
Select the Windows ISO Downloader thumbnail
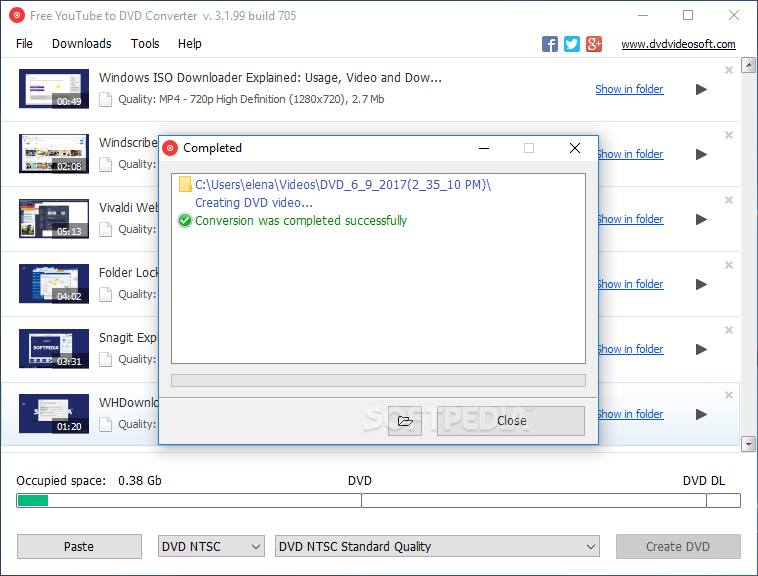point(54,88)
